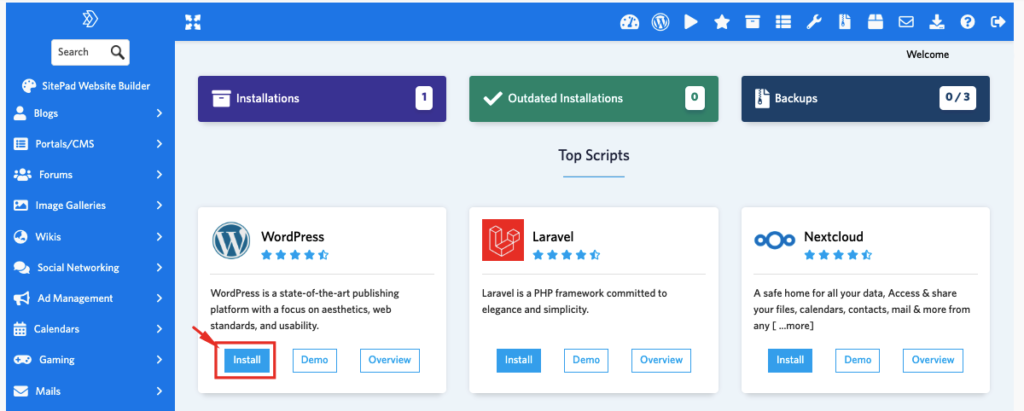
Task: Open the WordPress Overview
Action: (390, 360)
